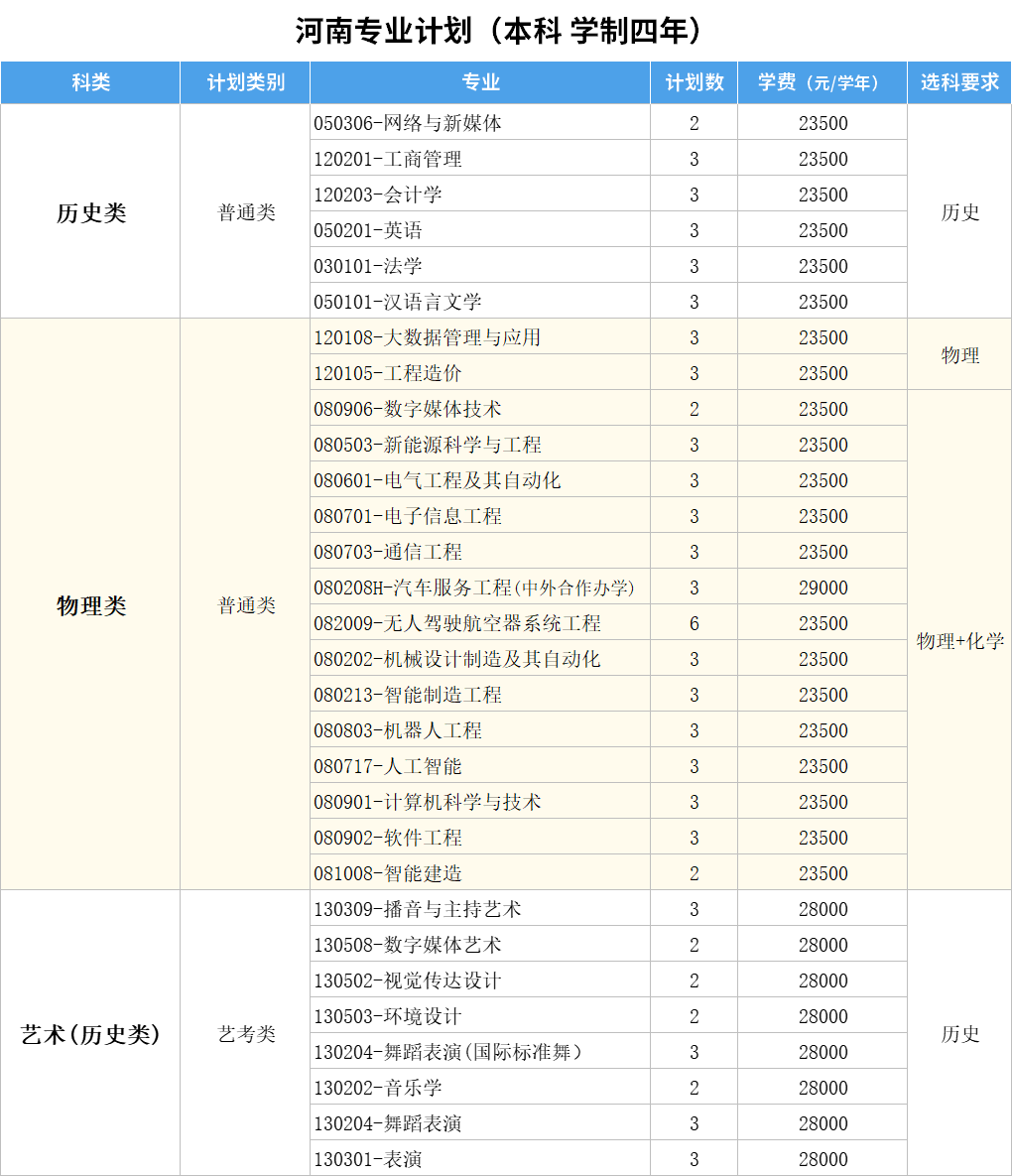Click the 艺考类 plan type cell
Viewport: 1012px width, 1176px height.
(x=245, y=1034)
